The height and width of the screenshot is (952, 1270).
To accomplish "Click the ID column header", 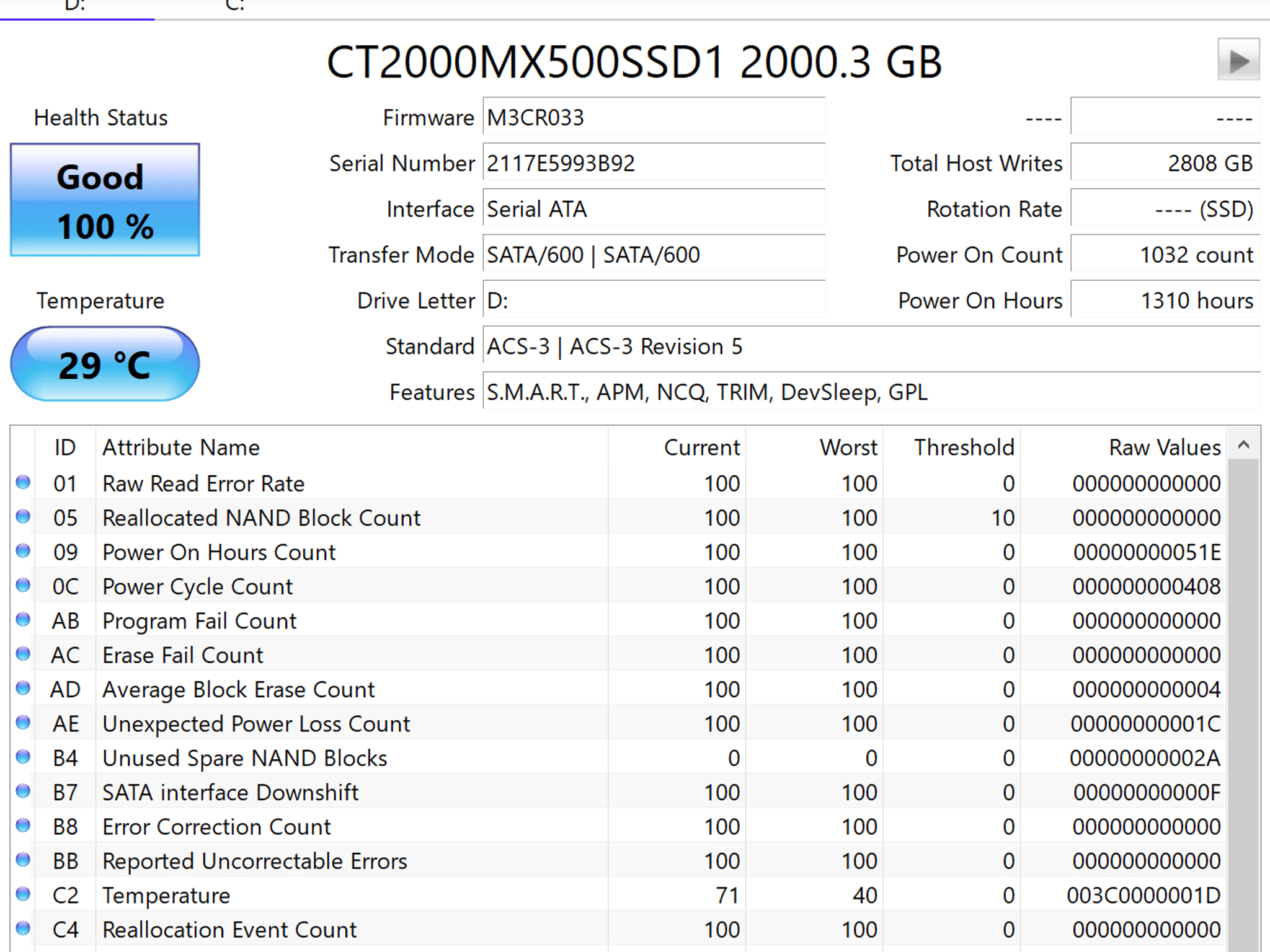I will click(x=65, y=447).
